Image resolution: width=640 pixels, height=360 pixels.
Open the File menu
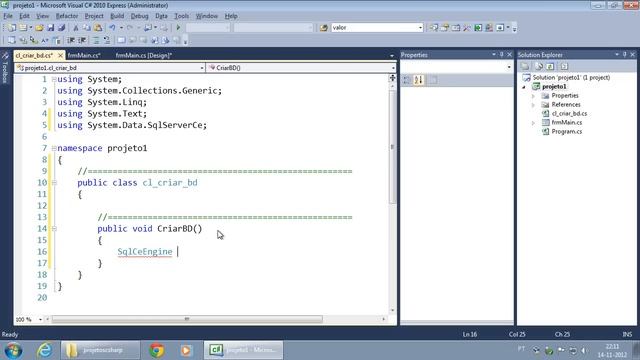pos(8,16)
